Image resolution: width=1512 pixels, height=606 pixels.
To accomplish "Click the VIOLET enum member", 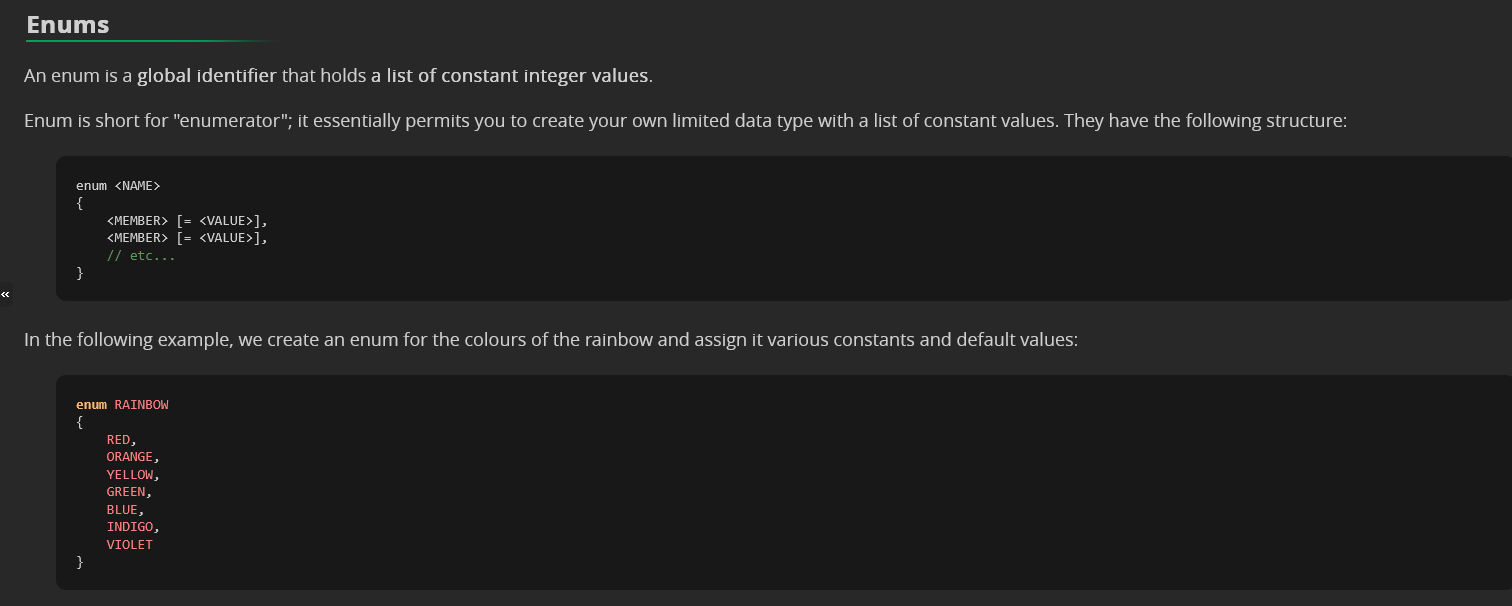I will point(130,545).
